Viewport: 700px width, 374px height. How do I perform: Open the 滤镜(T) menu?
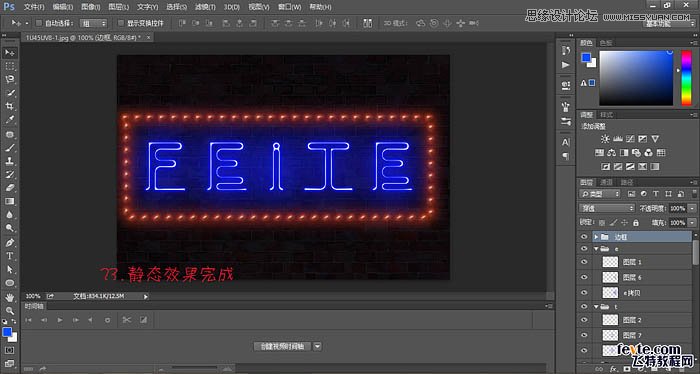click(x=205, y=7)
